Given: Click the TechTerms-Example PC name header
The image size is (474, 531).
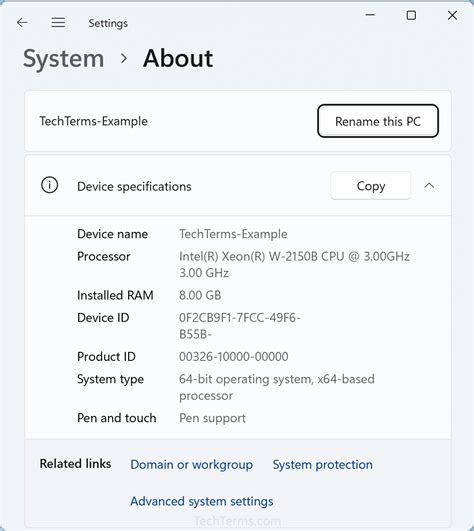Looking at the screenshot, I should 94,121.
